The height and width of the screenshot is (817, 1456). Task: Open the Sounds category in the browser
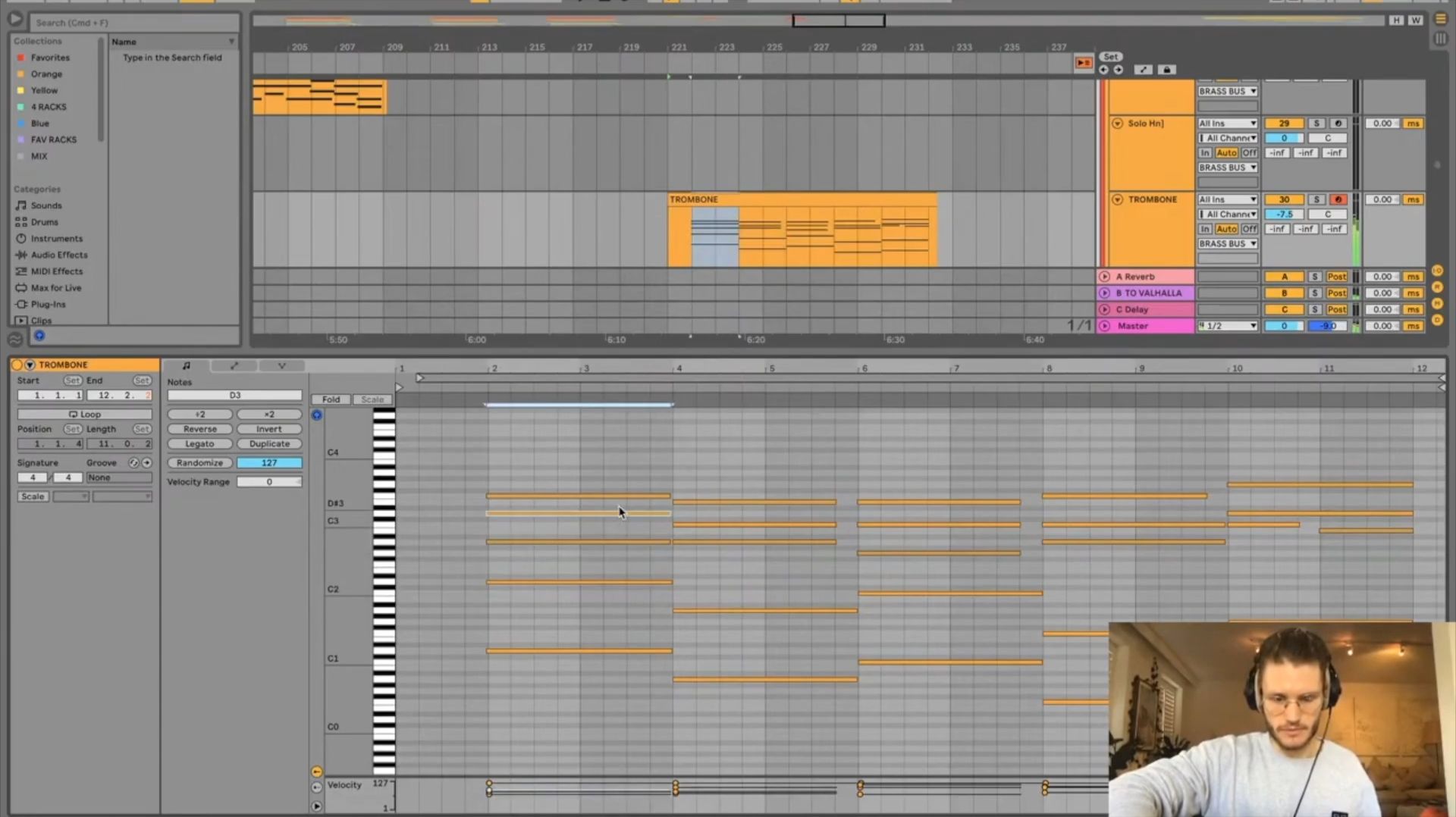(45, 205)
